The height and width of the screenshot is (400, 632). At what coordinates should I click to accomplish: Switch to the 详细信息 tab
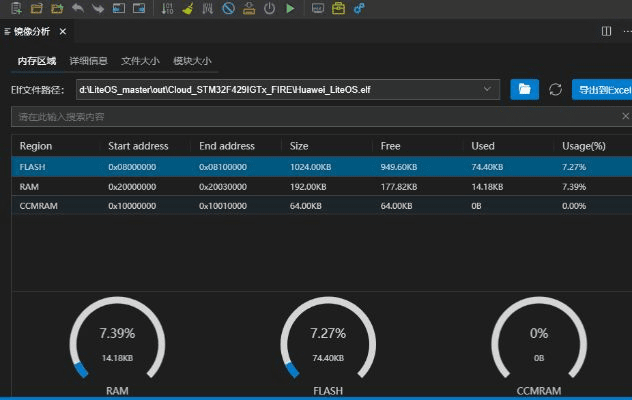[89, 61]
